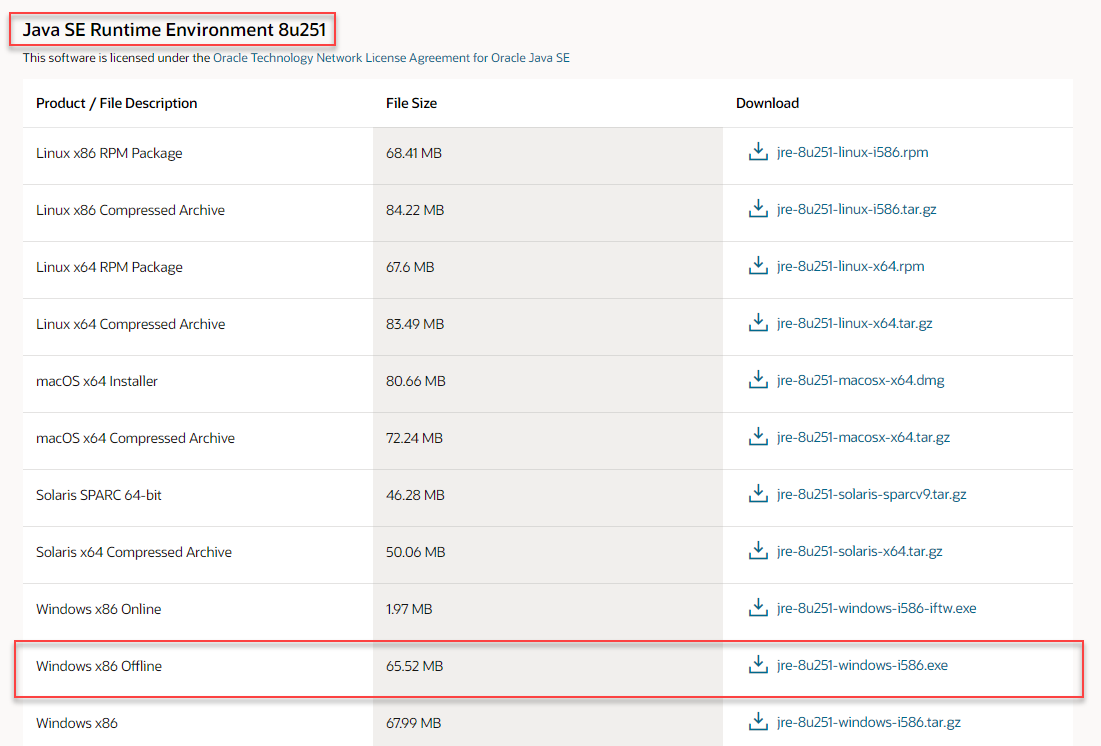Viewport: 1101px width, 746px height.
Task: Click download icon for windows-i586.tar.gz
Action: coord(758,721)
